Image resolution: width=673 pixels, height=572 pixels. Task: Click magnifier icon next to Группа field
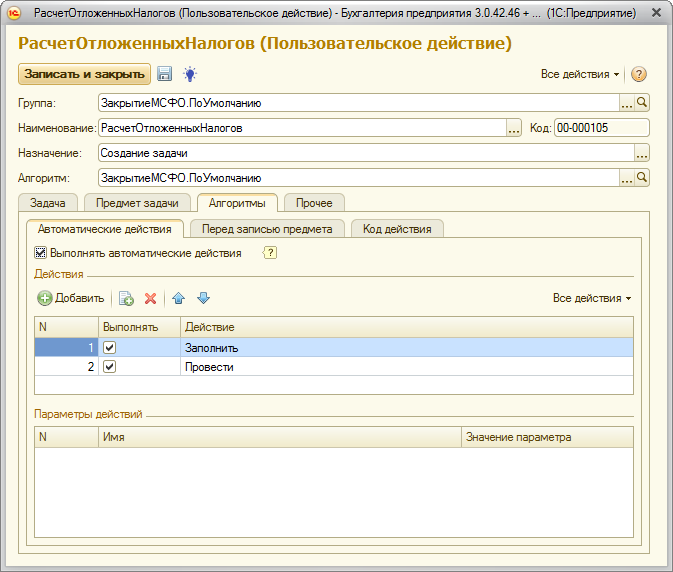click(x=643, y=102)
